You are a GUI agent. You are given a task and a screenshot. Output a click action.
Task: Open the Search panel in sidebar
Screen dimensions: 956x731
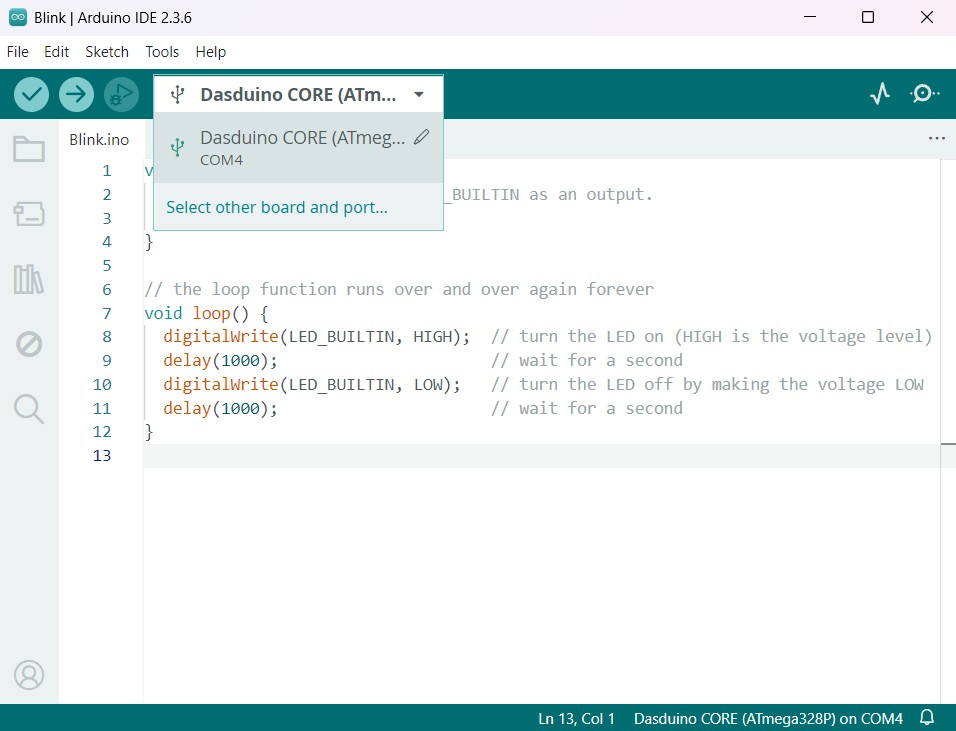(29, 408)
